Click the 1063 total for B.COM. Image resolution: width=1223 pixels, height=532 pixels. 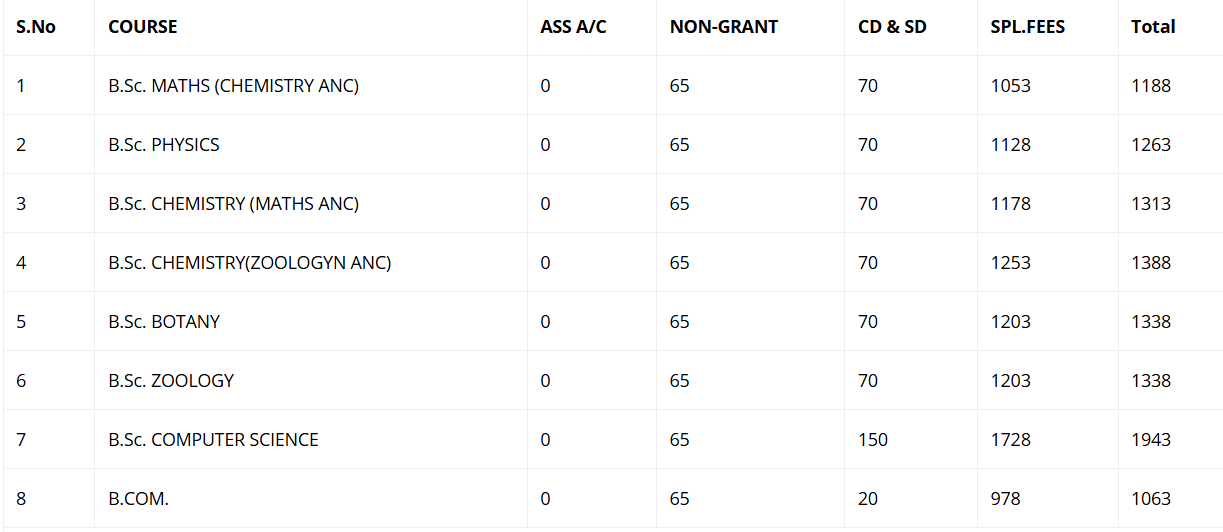point(1151,499)
